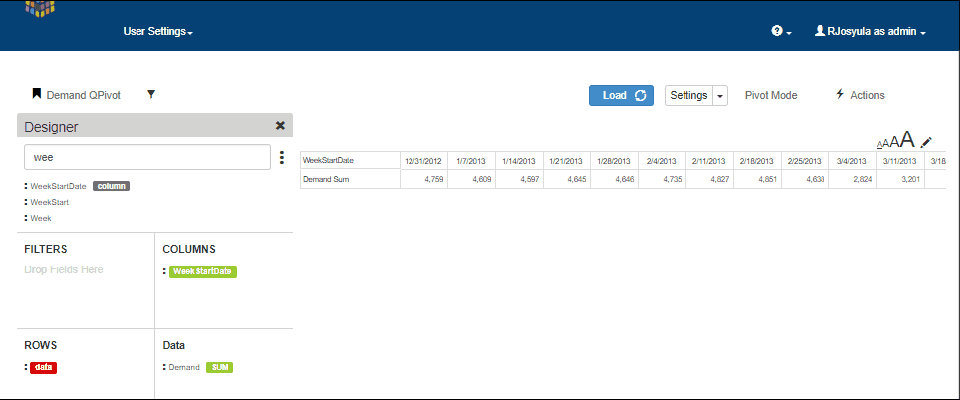The height and width of the screenshot is (400, 960).
Task: Click the 3,201 value cell
Action: [x=900, y=179]
